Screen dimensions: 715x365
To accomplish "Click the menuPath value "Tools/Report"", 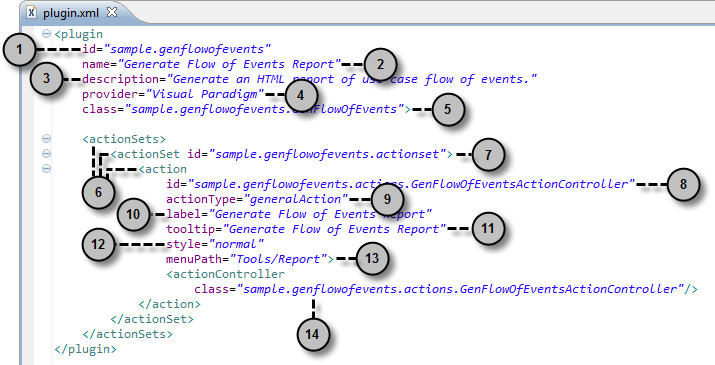I will coord(278,259).
